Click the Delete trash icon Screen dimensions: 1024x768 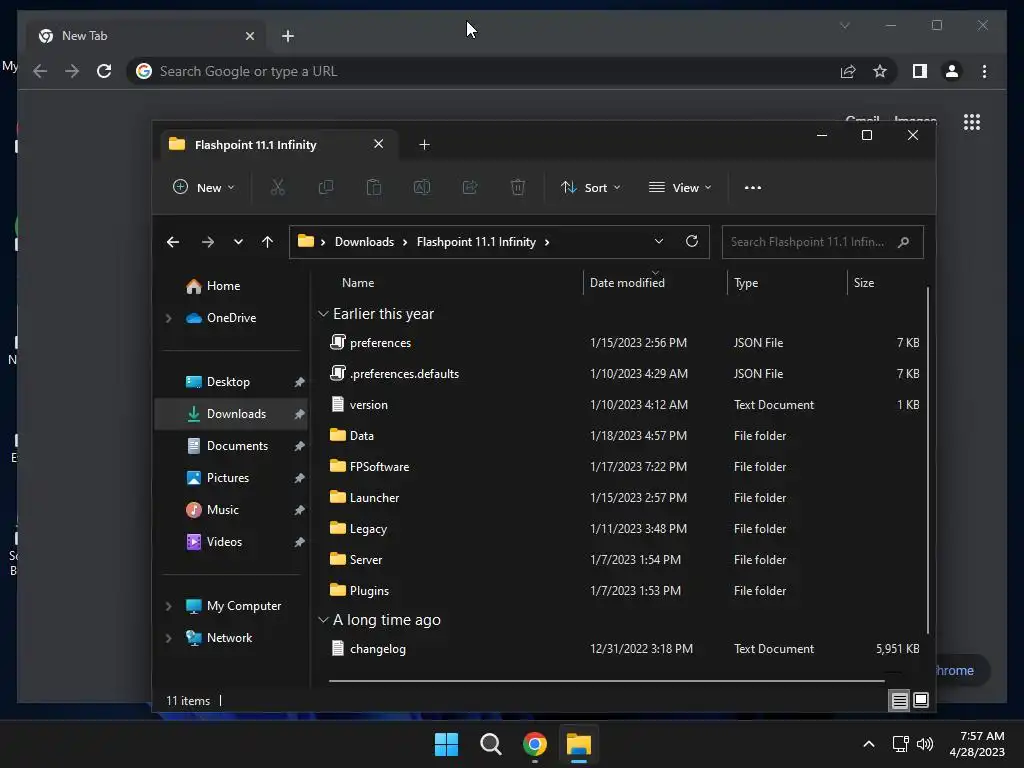point(518,187)
